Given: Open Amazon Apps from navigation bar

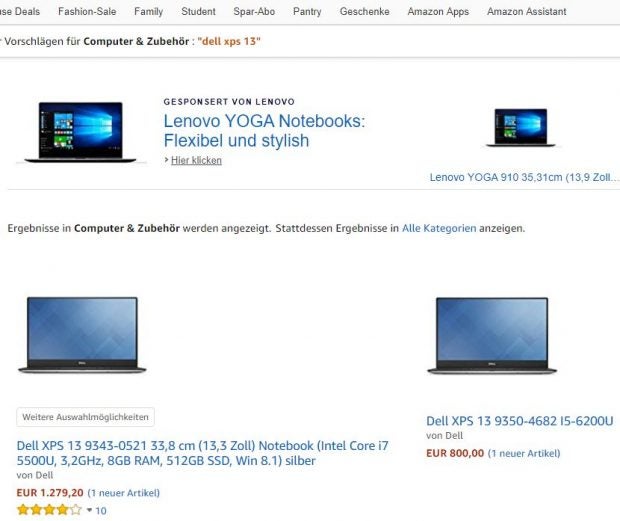Looking at the screenshot, I should point(438,11).
